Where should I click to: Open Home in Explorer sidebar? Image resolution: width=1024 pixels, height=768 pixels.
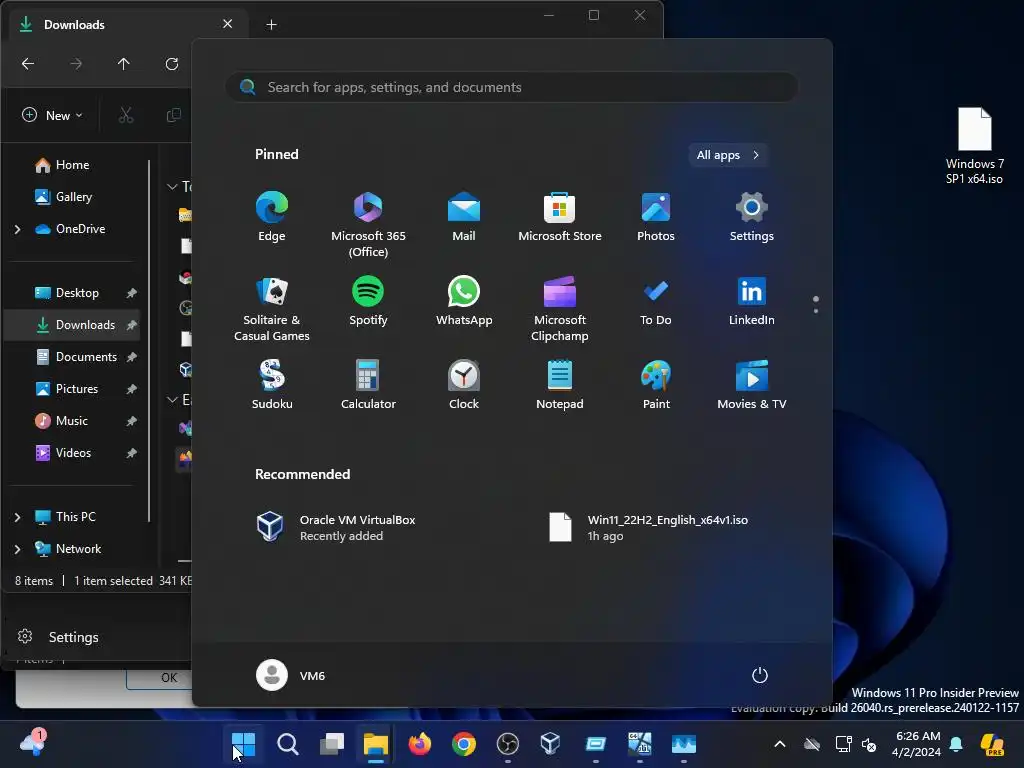tap(73, 165)
